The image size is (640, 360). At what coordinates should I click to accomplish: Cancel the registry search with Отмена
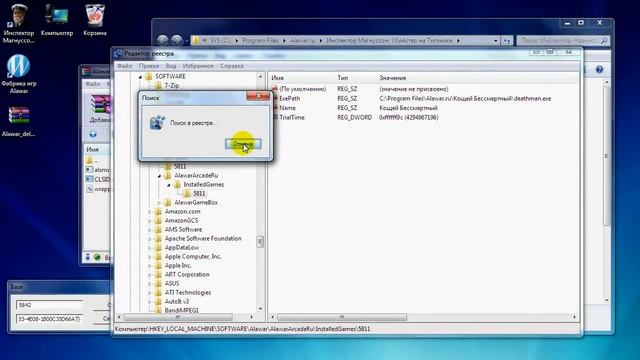(243, 144)
